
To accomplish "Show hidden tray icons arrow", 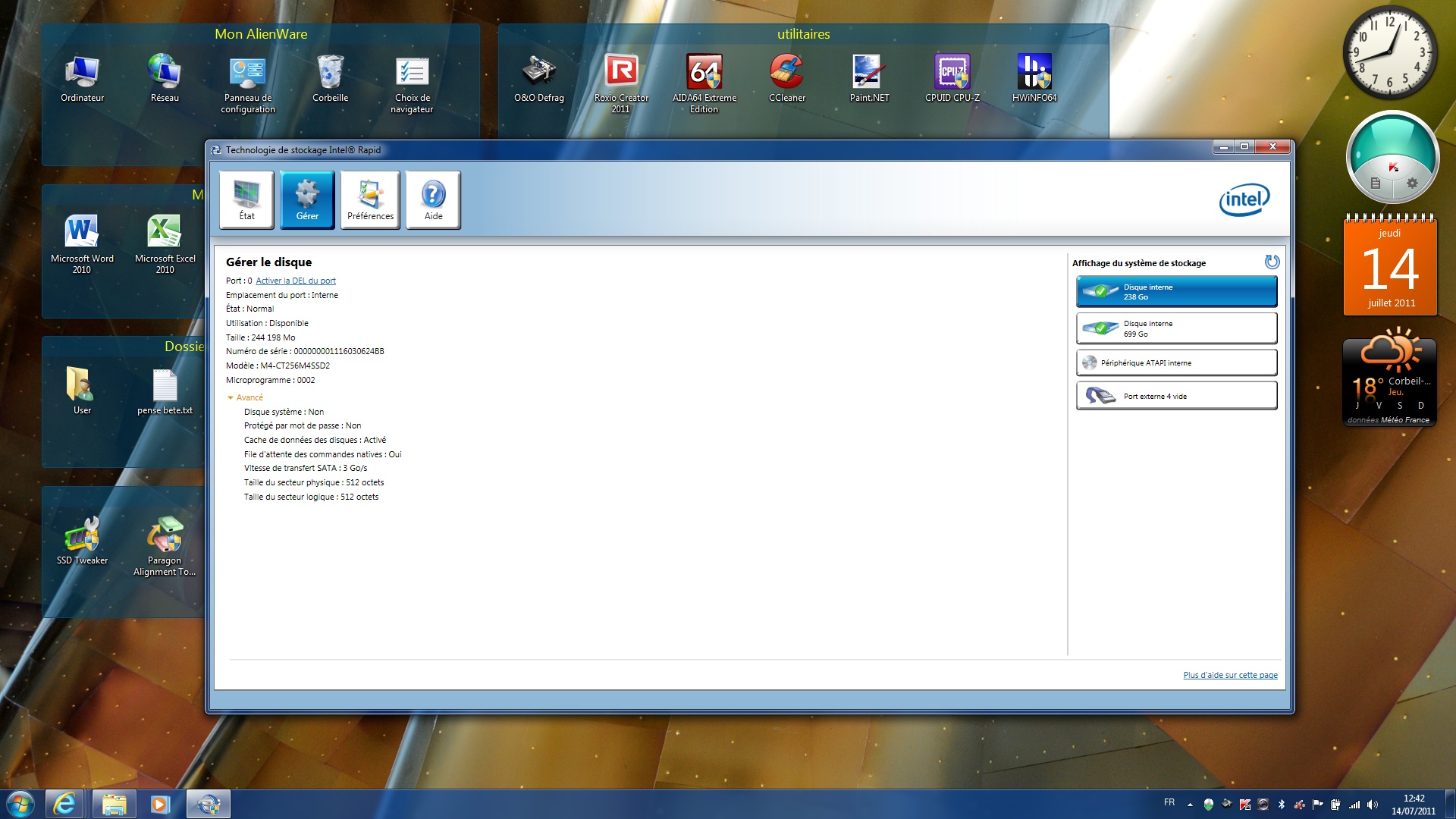I will click(x=1190, y=804).
